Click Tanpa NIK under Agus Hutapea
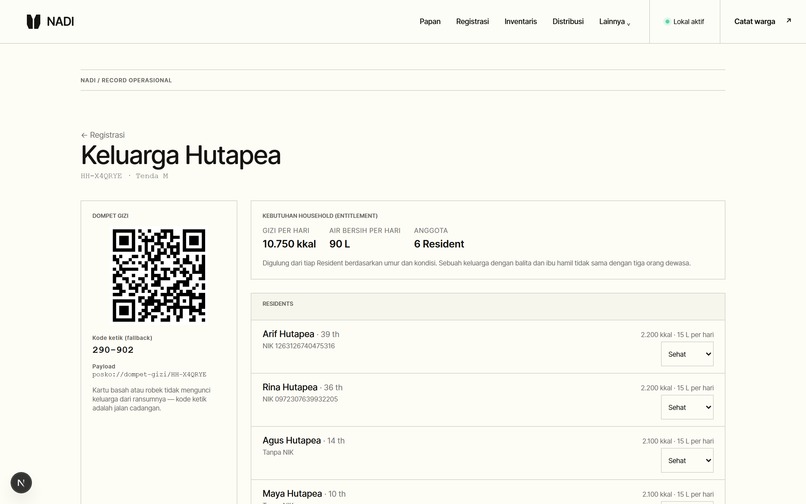 tap(278, 452)
